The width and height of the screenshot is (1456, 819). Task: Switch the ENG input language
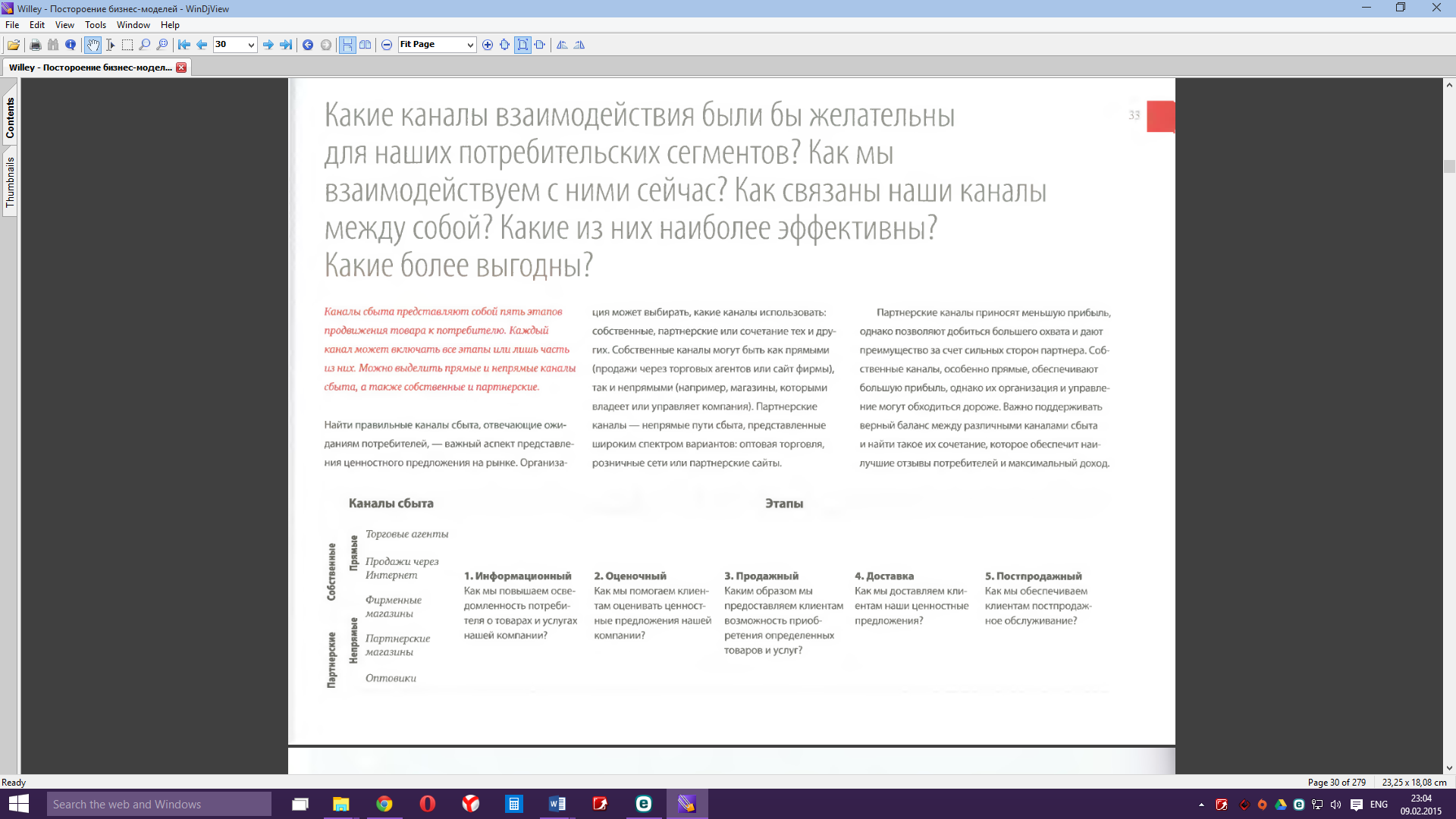click(x=1379, y=805)
